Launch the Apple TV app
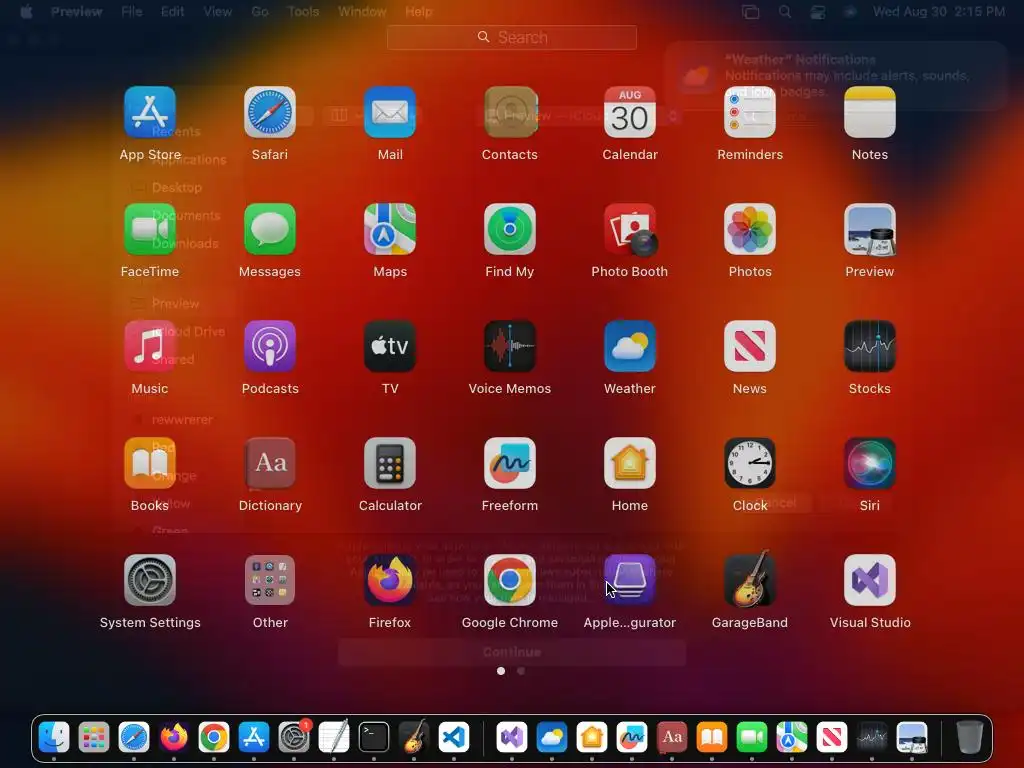The width and height of the screenshot is (1024, 768). pos(390,346)
